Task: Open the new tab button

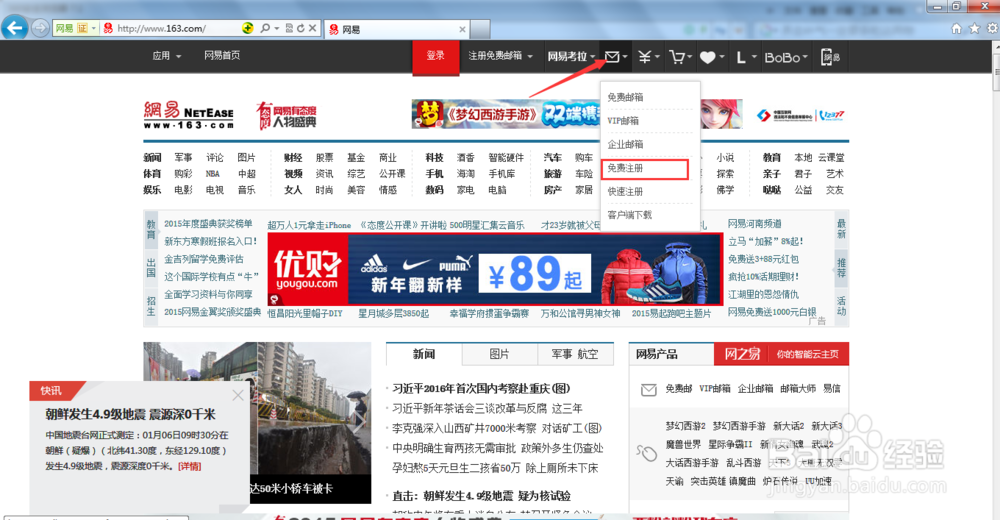Action: (x=480, y=29)
